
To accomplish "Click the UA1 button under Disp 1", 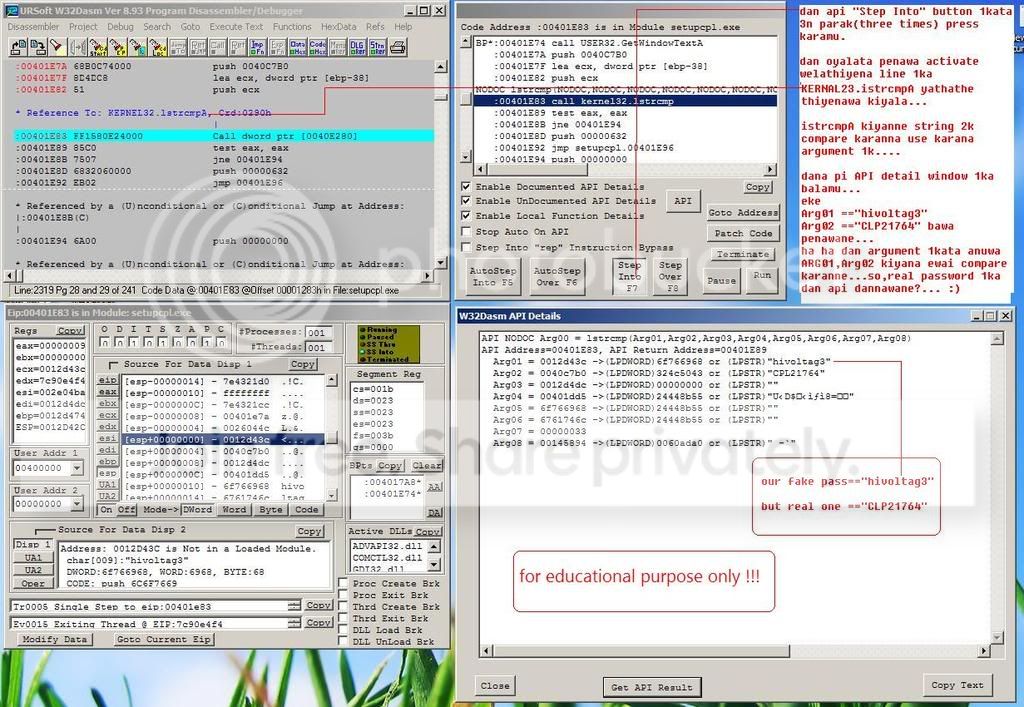I will point(33,558).
